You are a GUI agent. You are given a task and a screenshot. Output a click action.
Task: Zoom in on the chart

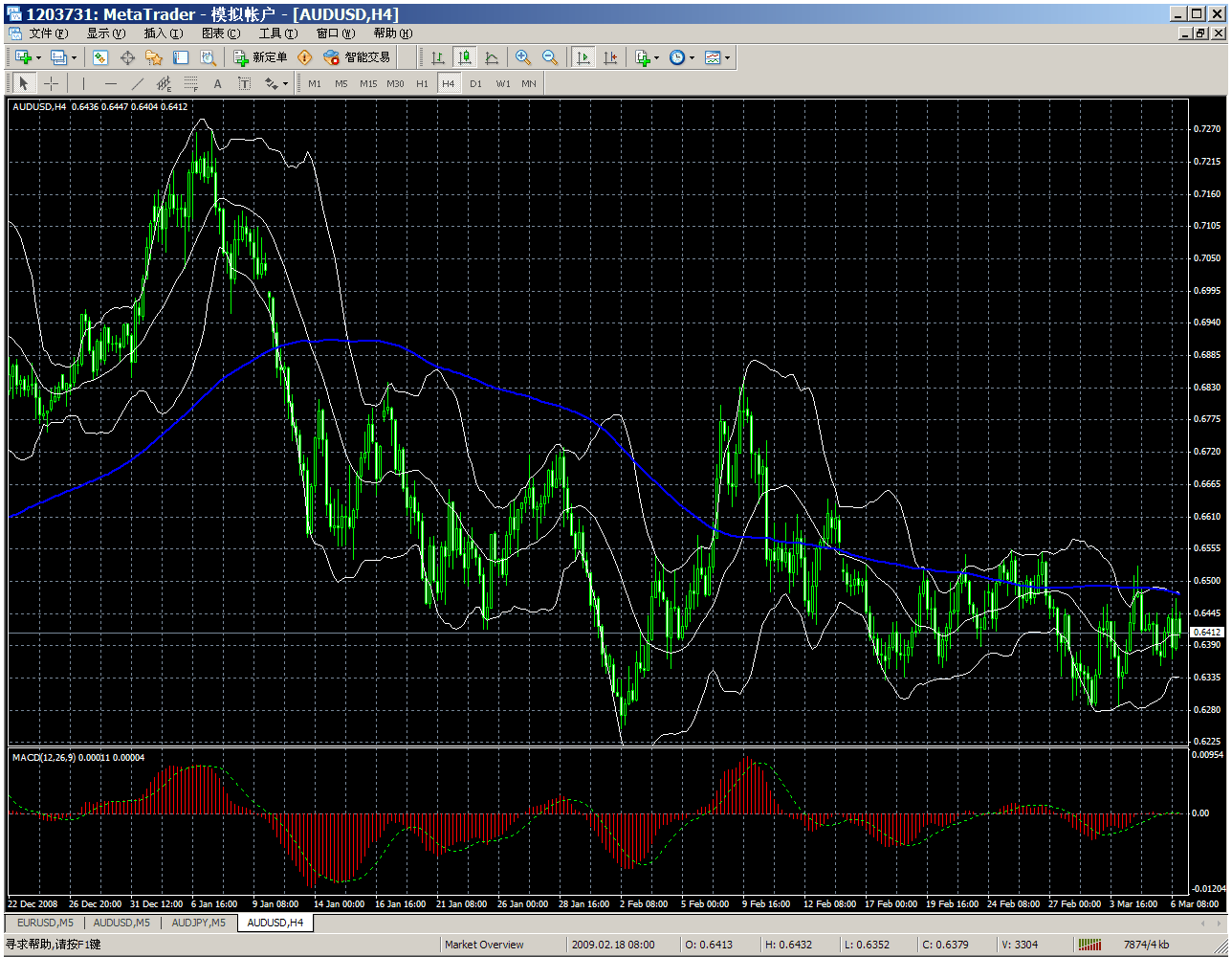523,57
